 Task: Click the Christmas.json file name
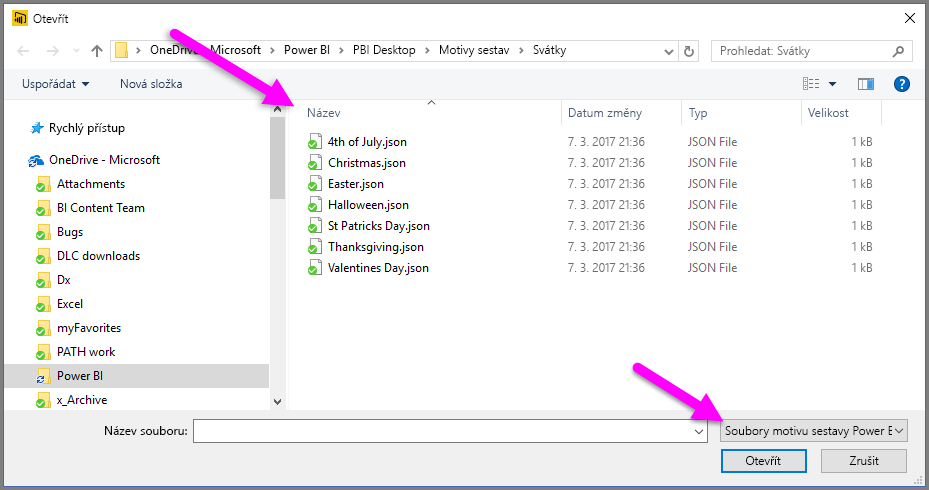coord(367,162)
